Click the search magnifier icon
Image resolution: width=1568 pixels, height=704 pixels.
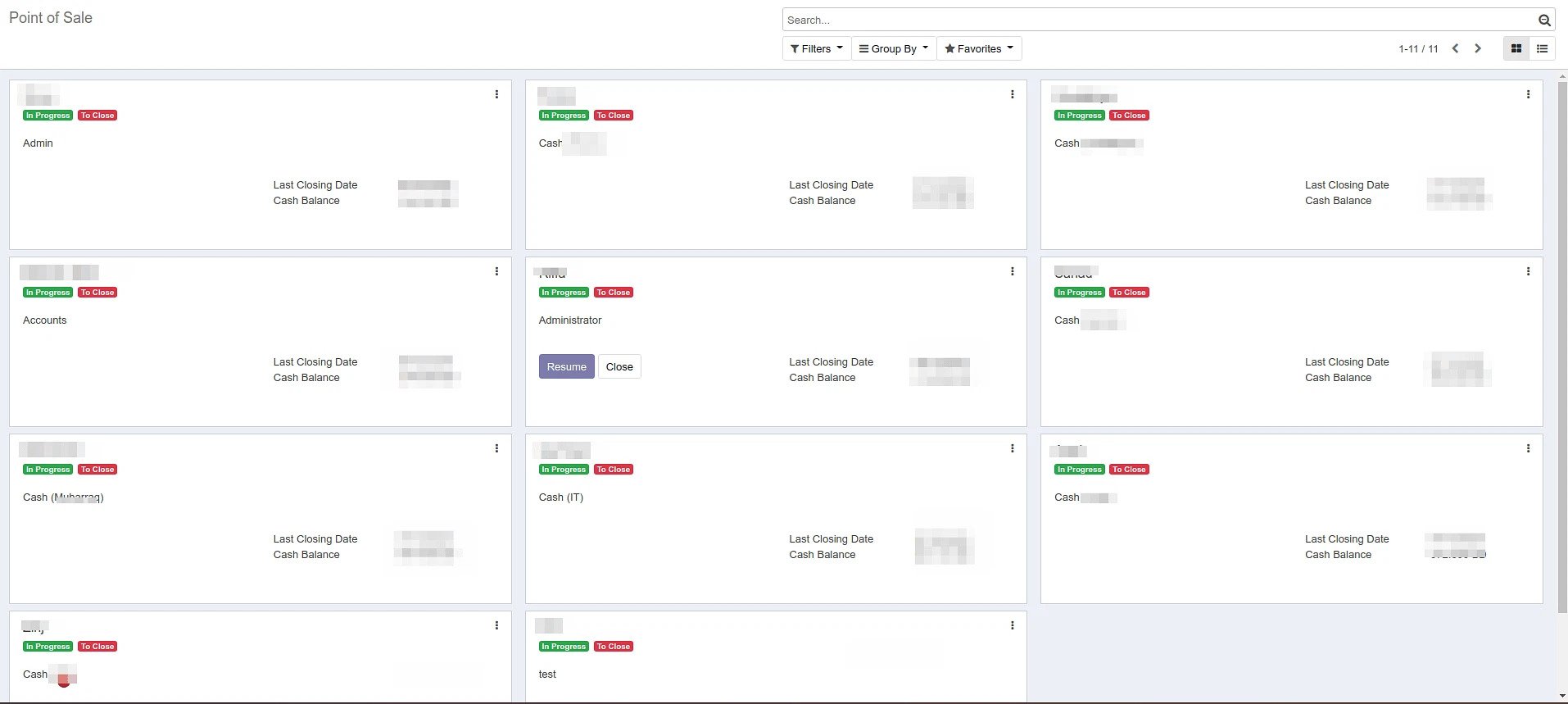[x=1543, y=20]
